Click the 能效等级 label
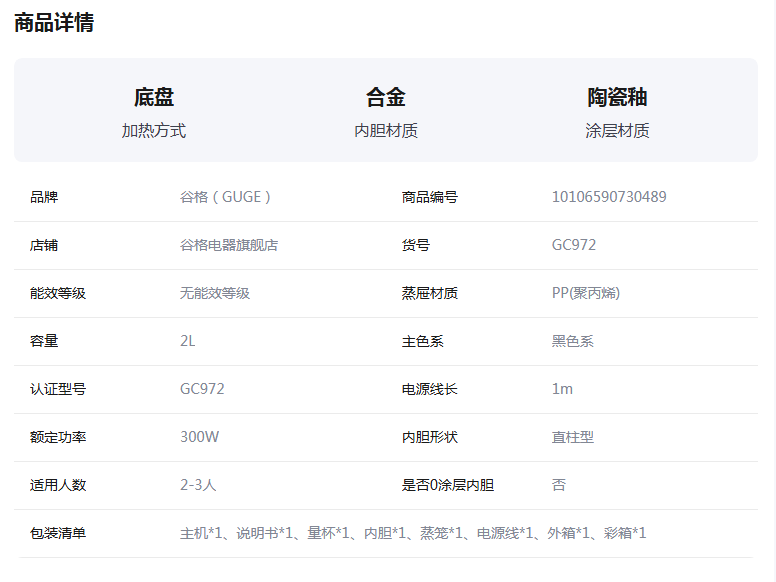This screenshot has height=582, width=776. (58, 293)
